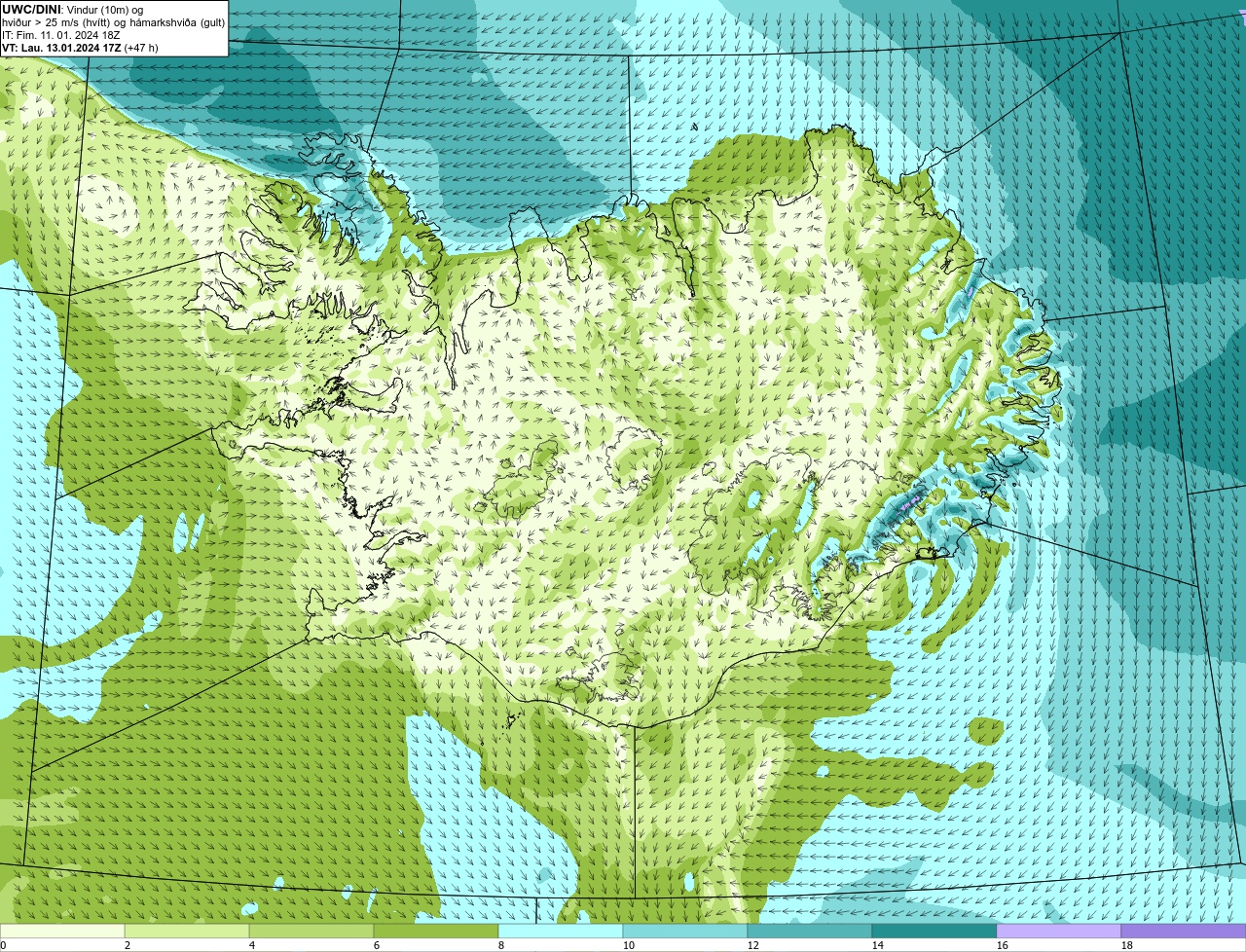
Task: Click the legend scale label "8"
Action: point(501,945)
